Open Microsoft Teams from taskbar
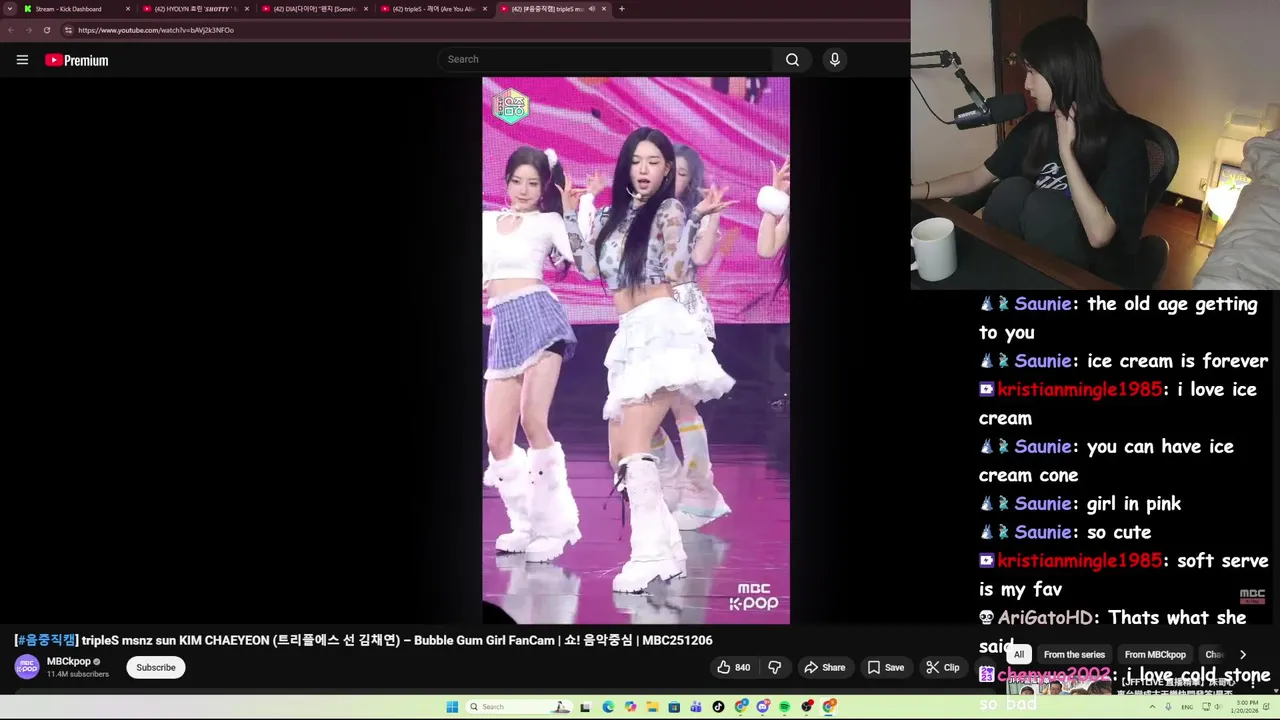Screen dimensions: 1280x720 click(x=696, y=707)
